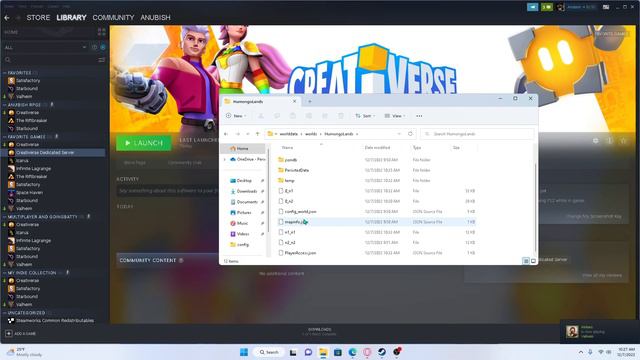Click ADD A GAME at bottom of Steam
The image size is (640, 360).
pos(20,333)
